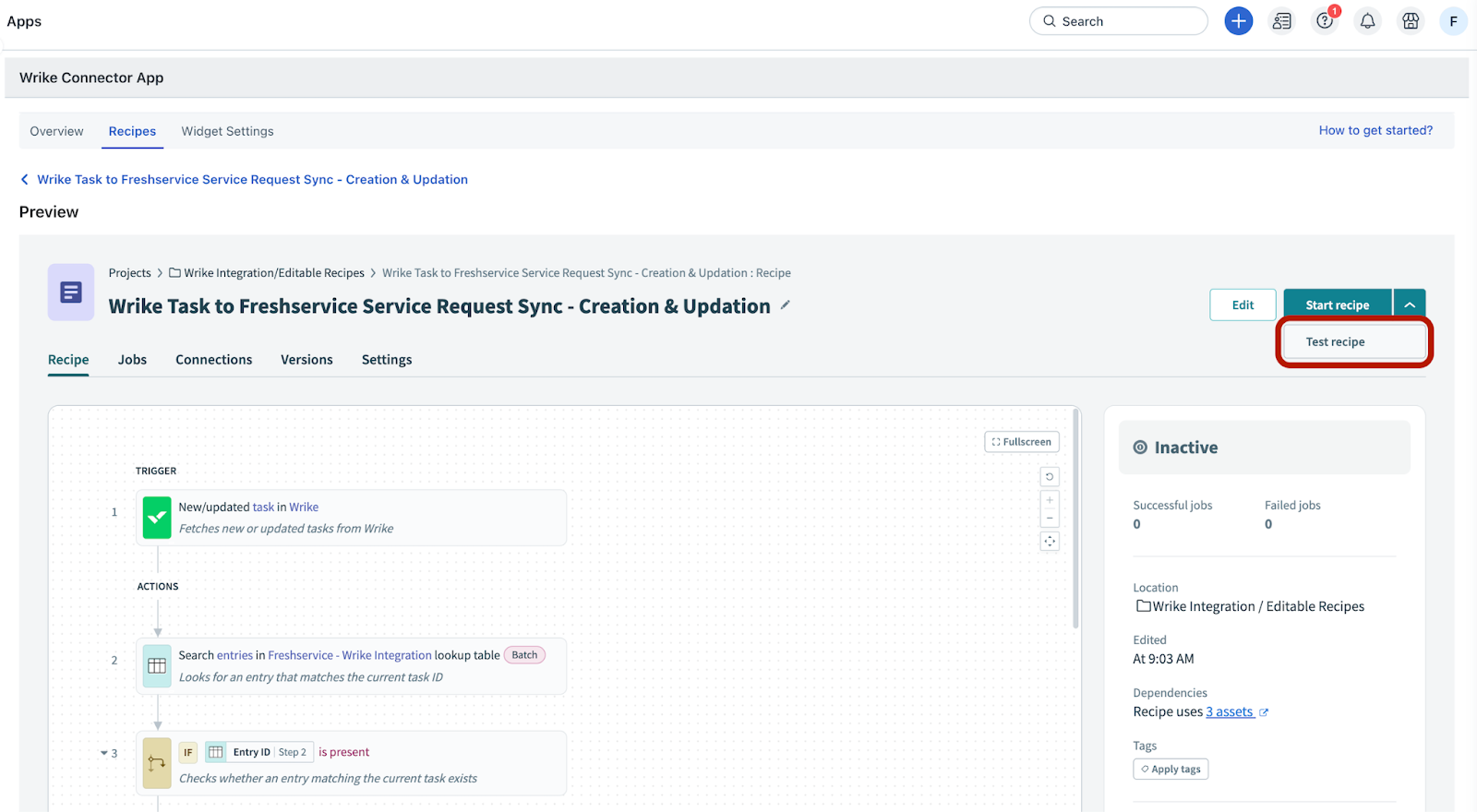
Task: Select the Recipe tab
Action: (x=68, y=360)
